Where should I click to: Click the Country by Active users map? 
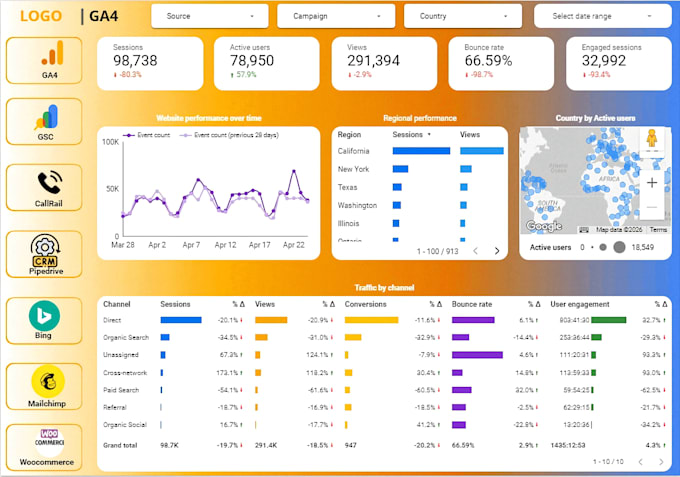[x=595, y=180]
